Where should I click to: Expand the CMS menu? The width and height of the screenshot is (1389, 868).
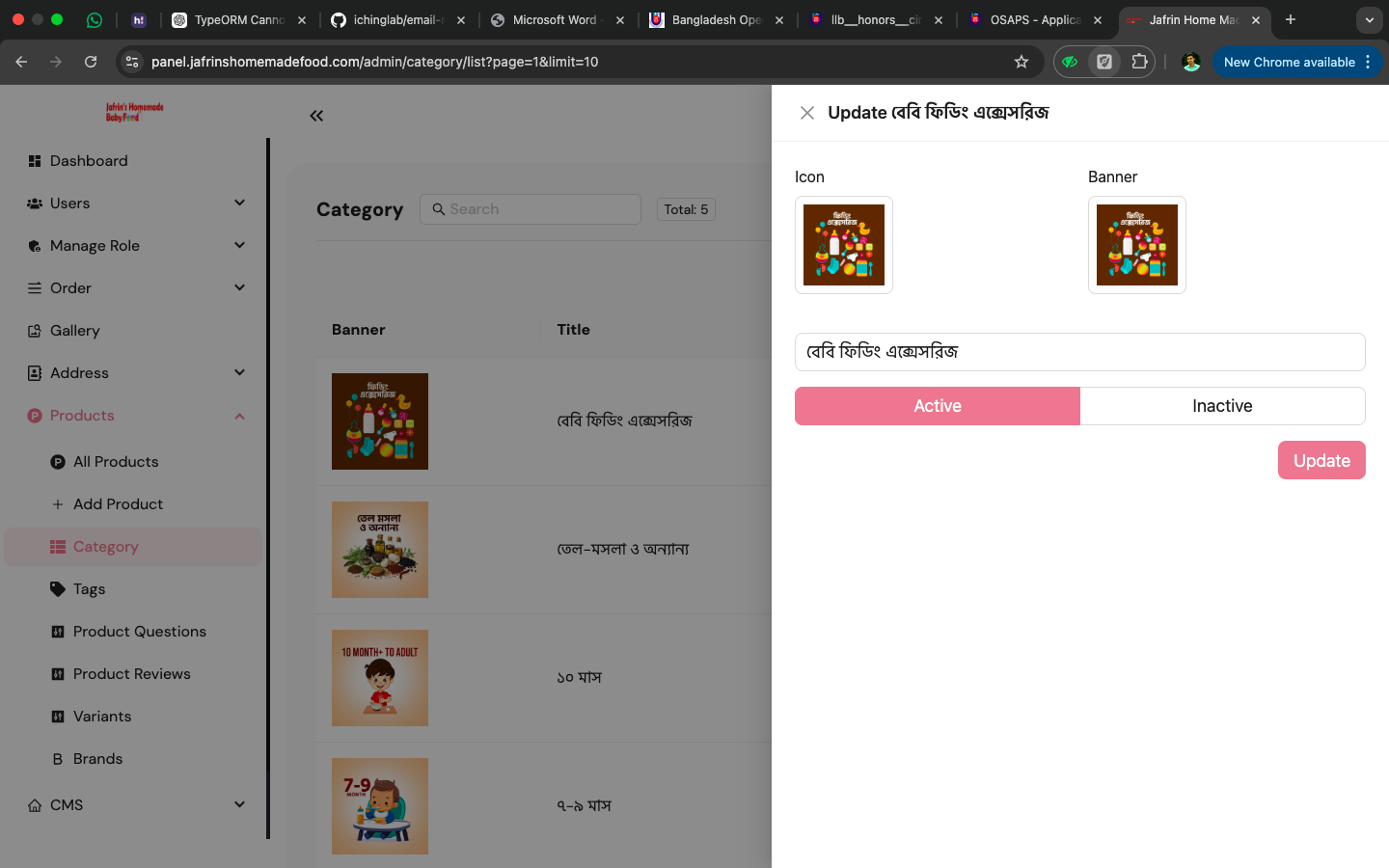(239, 805)
